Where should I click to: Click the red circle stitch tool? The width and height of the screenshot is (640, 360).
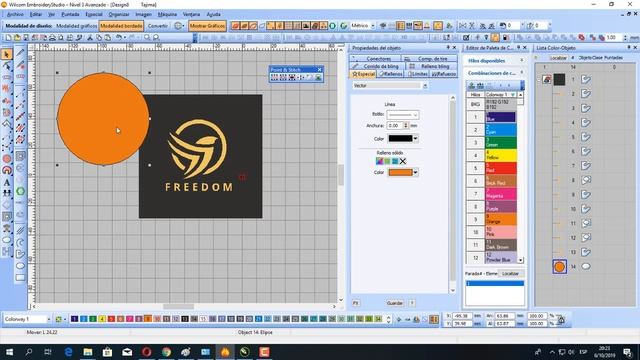[7, 158]
